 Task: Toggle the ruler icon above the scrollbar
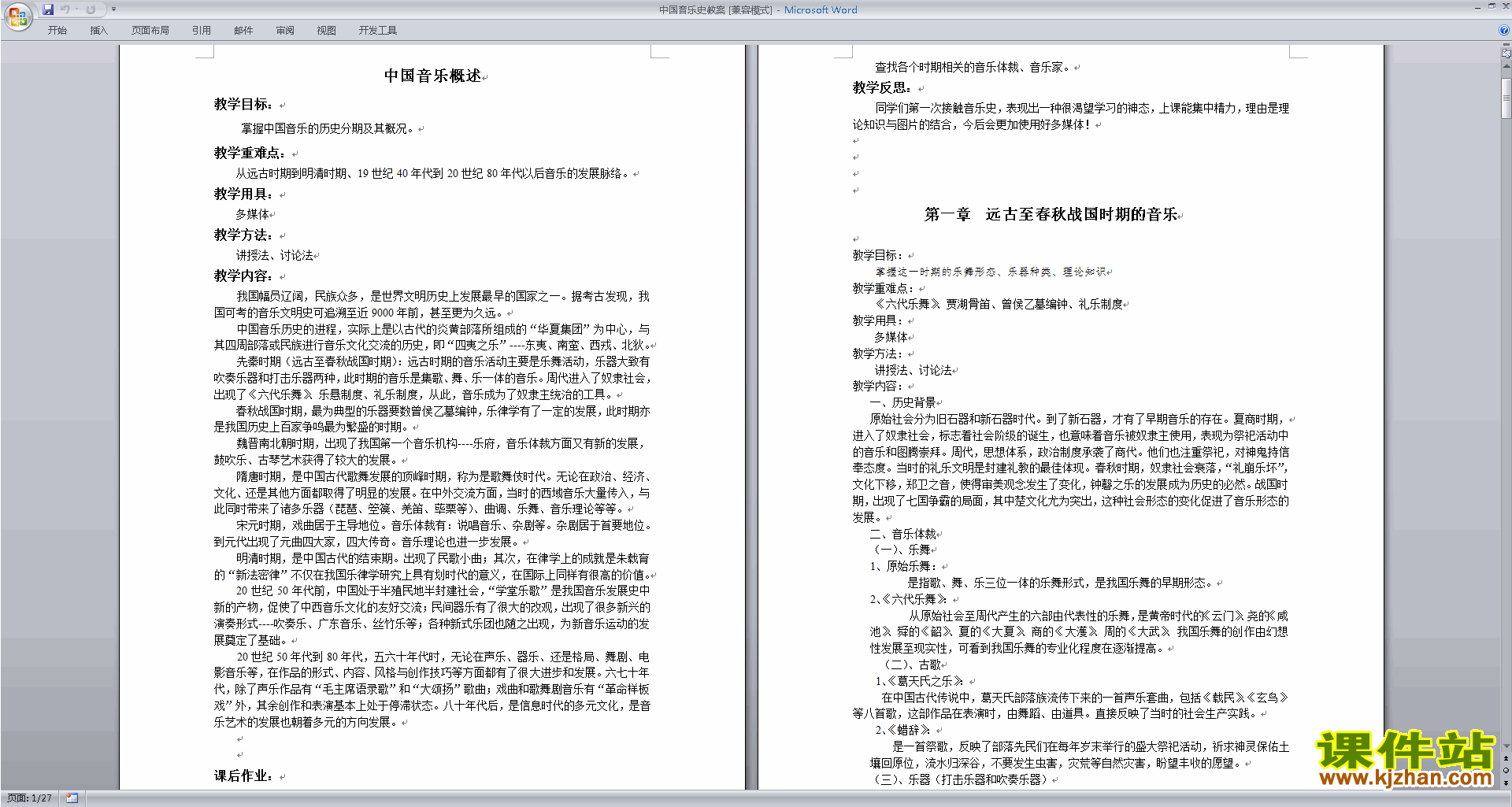click(1506, 53)
